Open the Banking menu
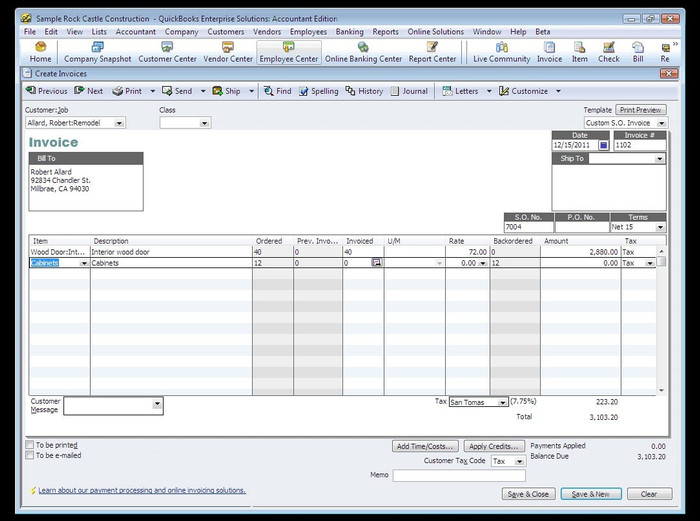 (349, 32)
